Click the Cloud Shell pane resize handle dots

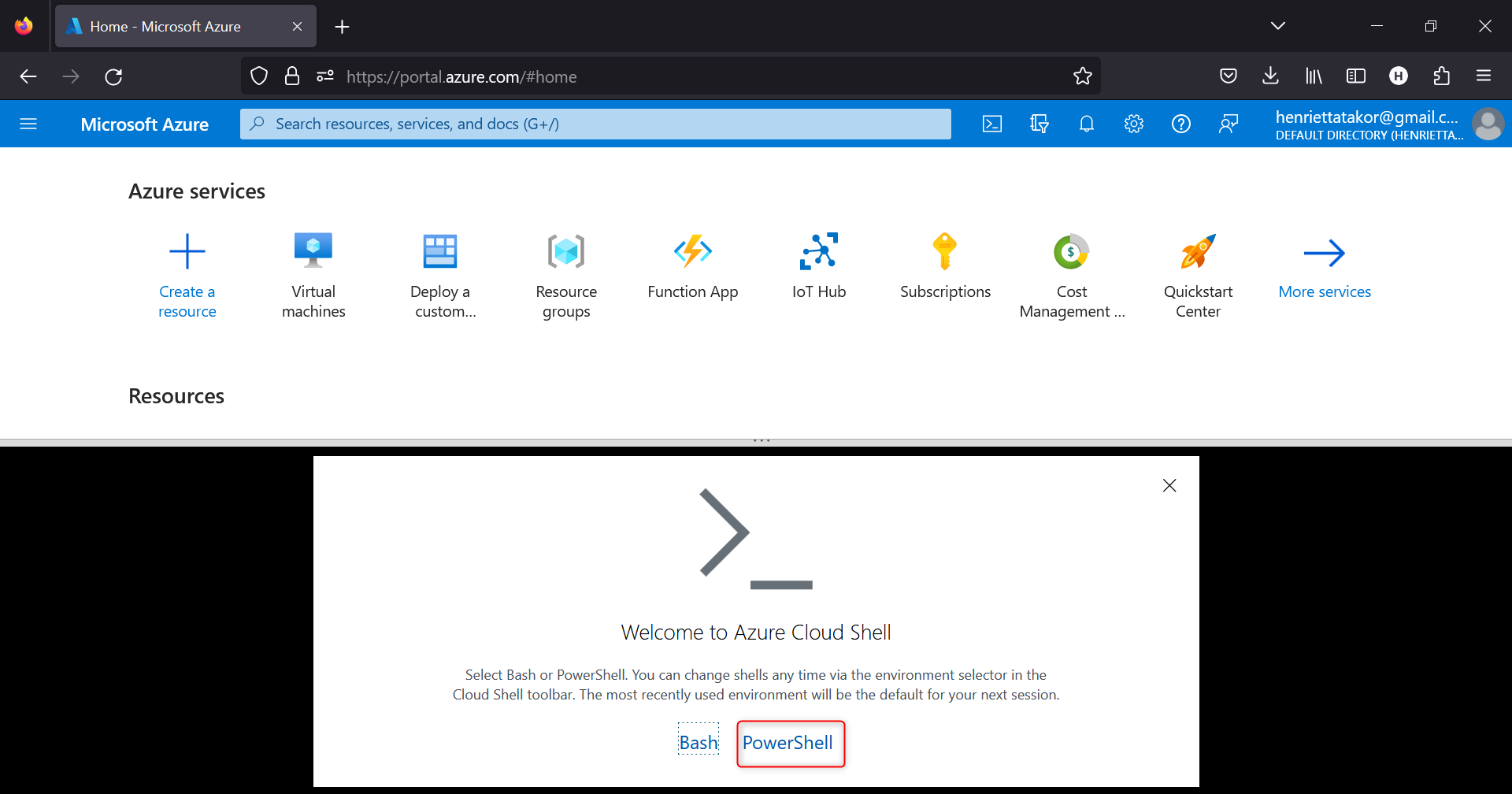[762, 440]
